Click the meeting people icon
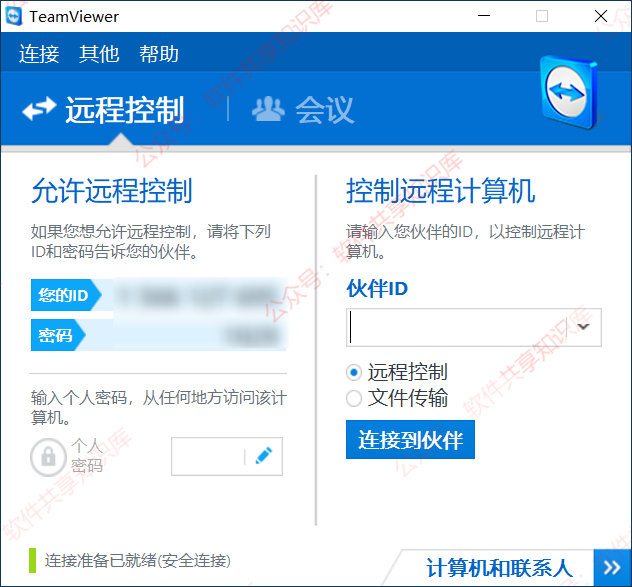 tap(268, 109)
